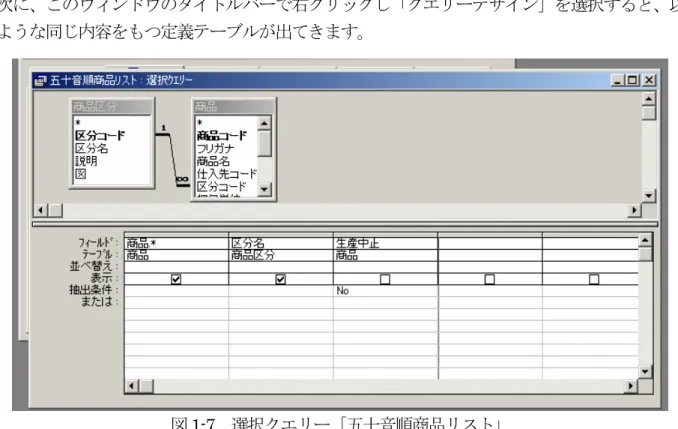Screen dimensions: 678x429
Task: Select 区分名 in the 商品区分 field list
Action: pyautogui.click(x=92, y=149)
